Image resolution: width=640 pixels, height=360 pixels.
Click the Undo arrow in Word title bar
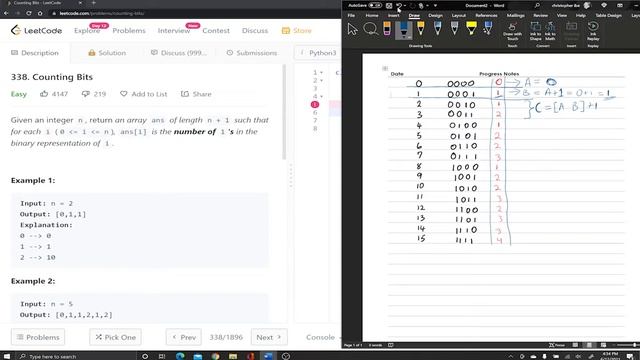point(399,6)
